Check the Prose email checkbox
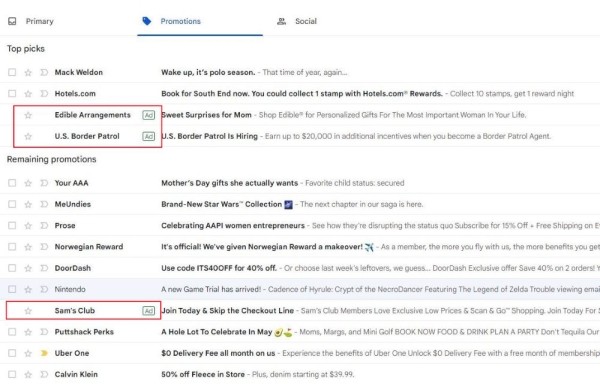This screenshot has height=384, width=600. 12,226
